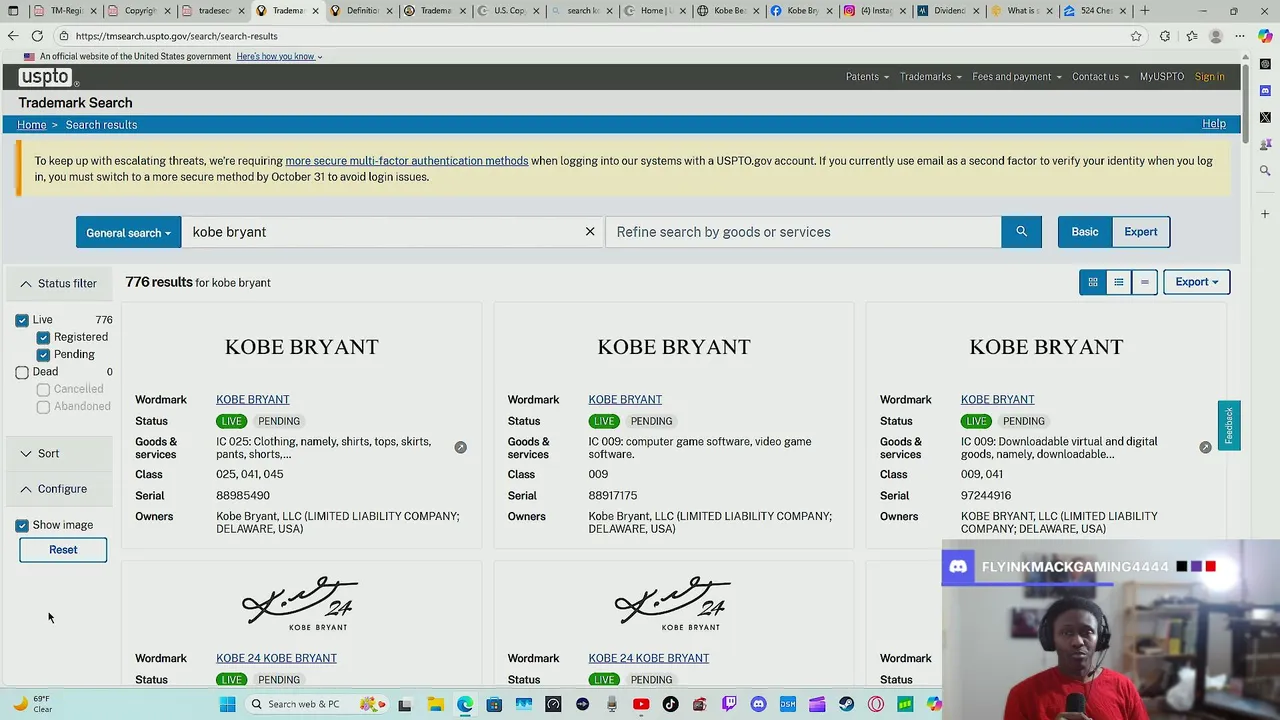Open Discord from taskbar
This screenshot has height=720, width=1280.
pos(758,704)
